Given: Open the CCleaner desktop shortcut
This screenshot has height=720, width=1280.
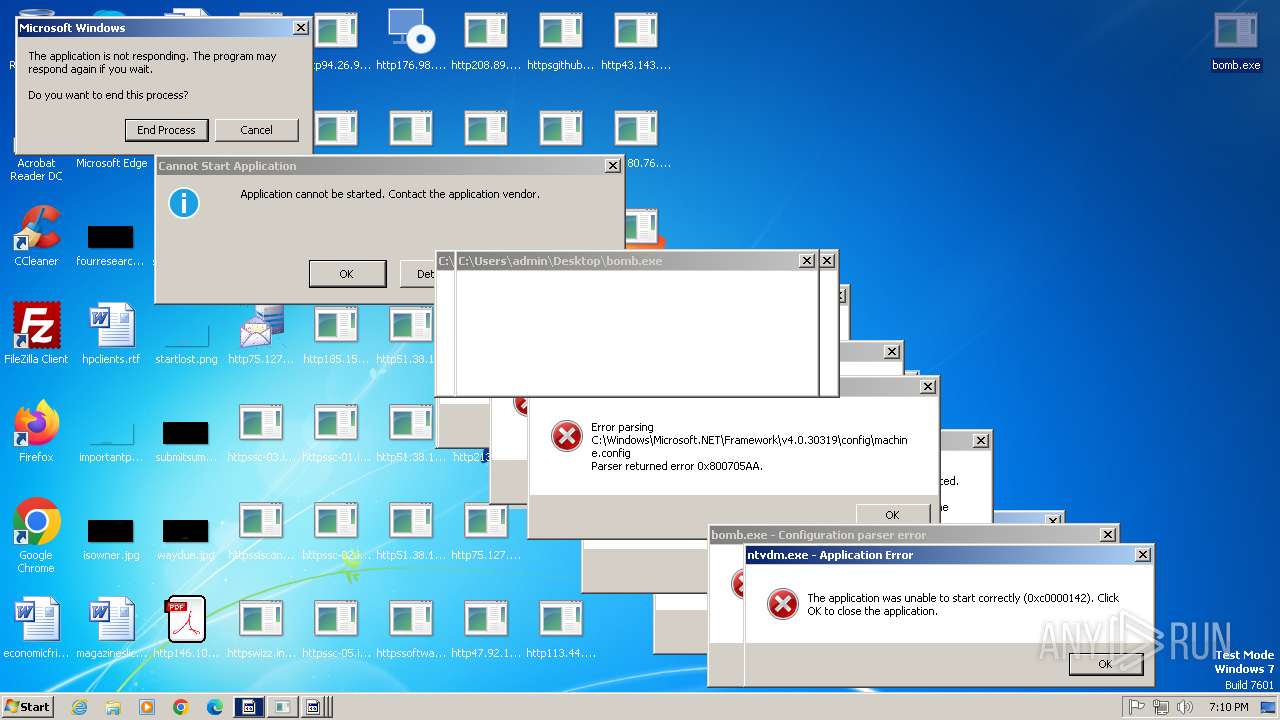Looking at the screenshot, I should (36, 237).
